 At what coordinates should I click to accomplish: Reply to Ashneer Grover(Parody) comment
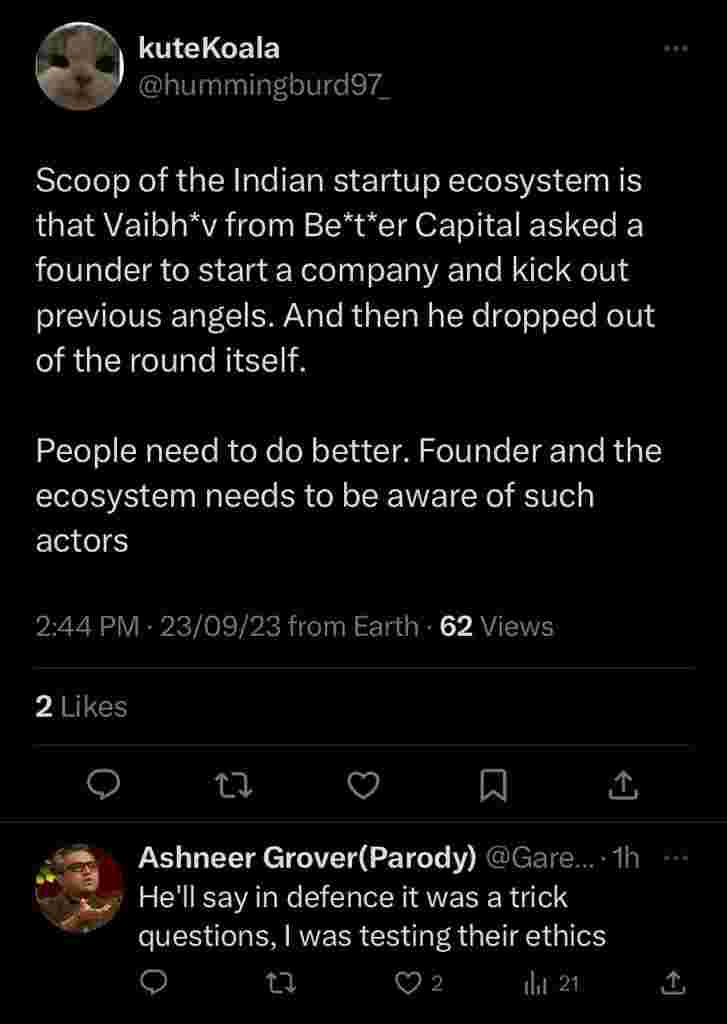(152, 984)
